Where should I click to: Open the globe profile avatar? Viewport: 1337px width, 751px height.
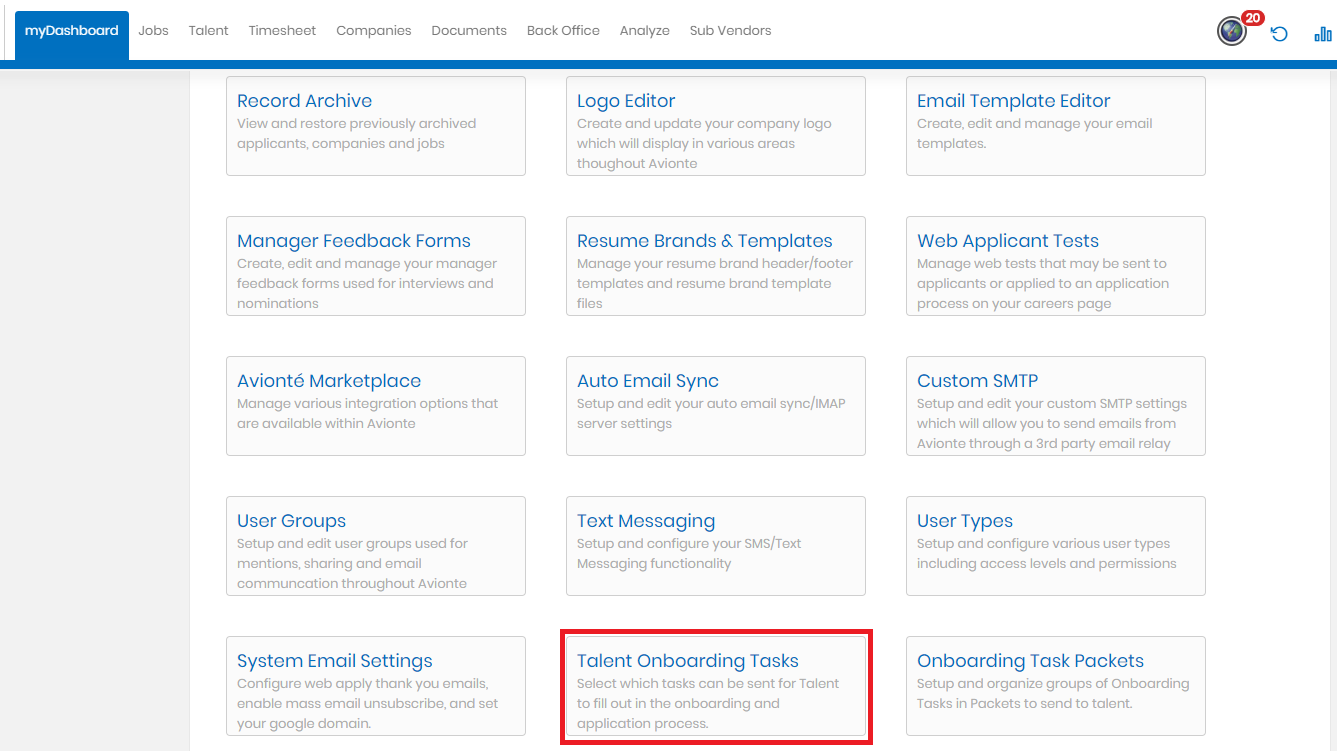[x=1231, y=32]
